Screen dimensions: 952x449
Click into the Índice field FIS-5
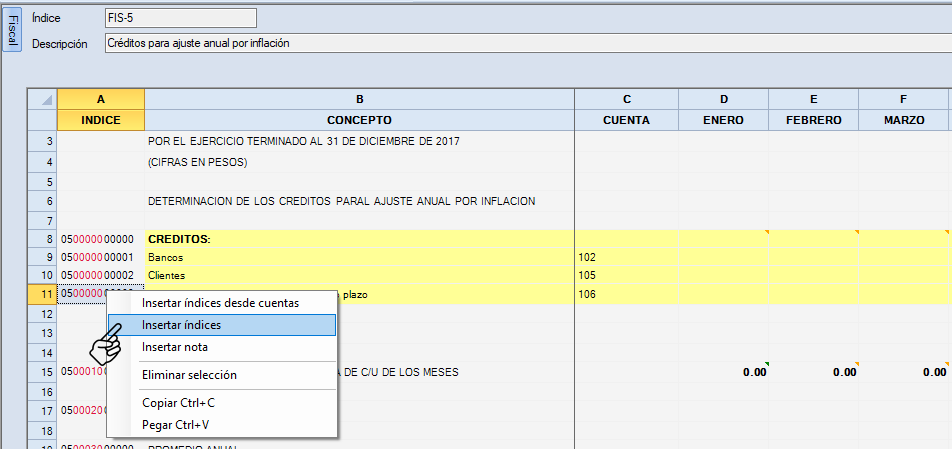(x=180, y=18)
